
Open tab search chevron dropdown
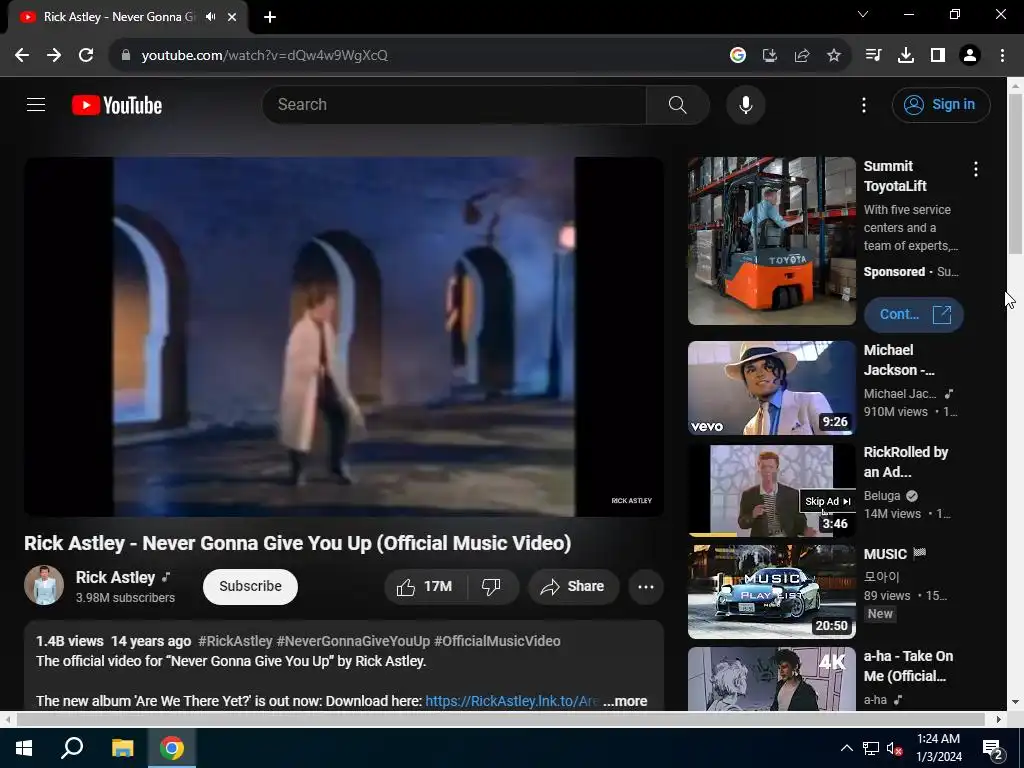click(x=863, y=14)
